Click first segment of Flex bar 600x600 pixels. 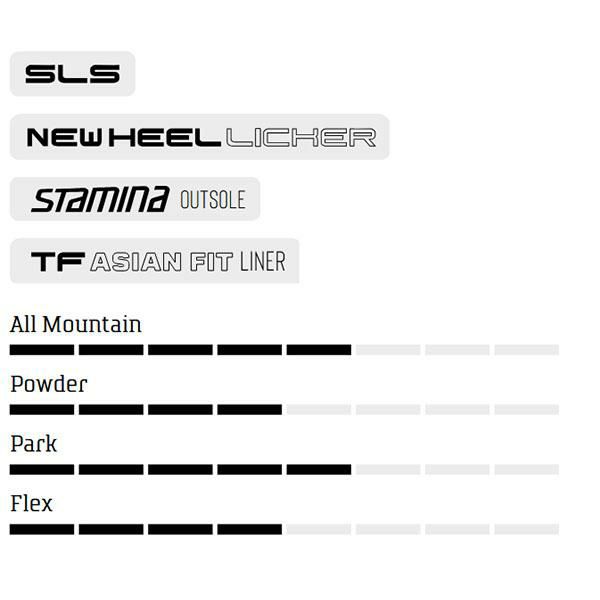42,529
